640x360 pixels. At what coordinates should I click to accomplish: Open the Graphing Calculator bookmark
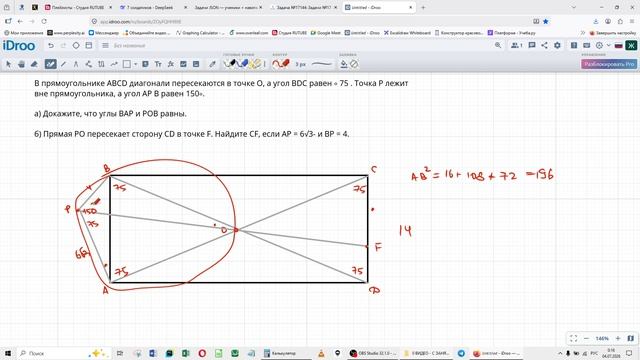tap(200, 33)
